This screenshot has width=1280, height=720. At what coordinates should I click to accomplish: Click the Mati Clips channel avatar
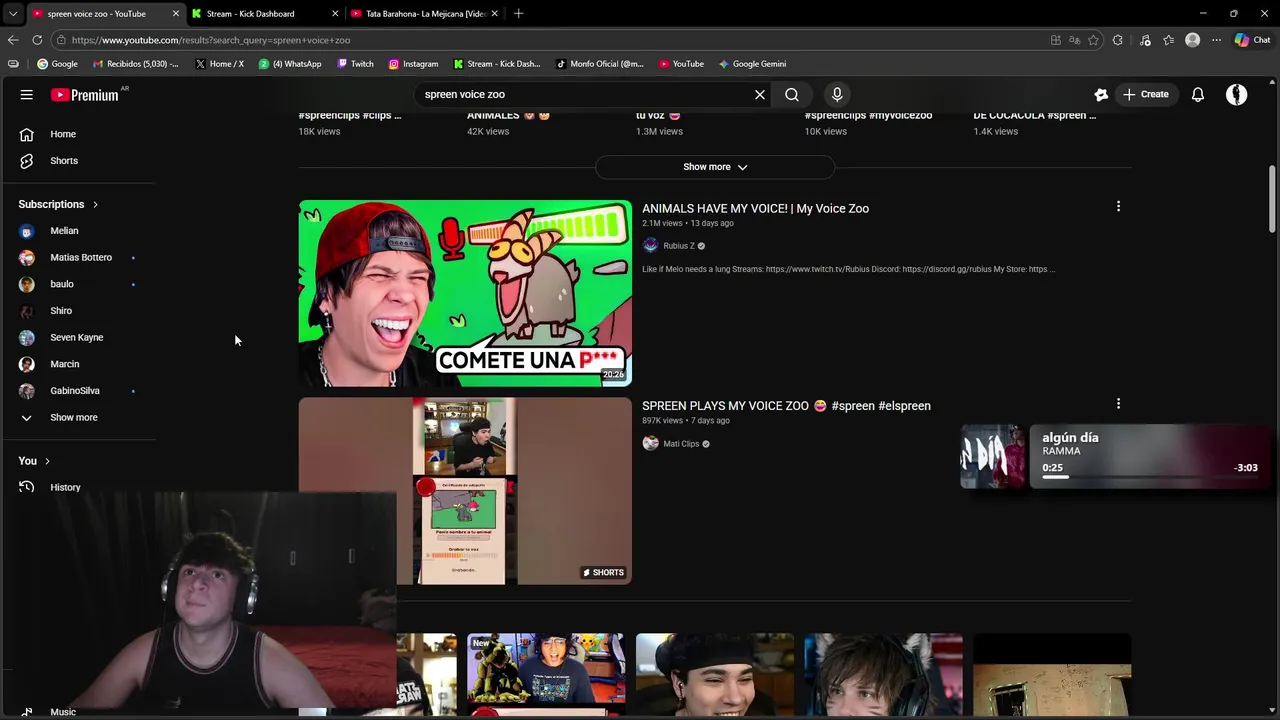650,444
